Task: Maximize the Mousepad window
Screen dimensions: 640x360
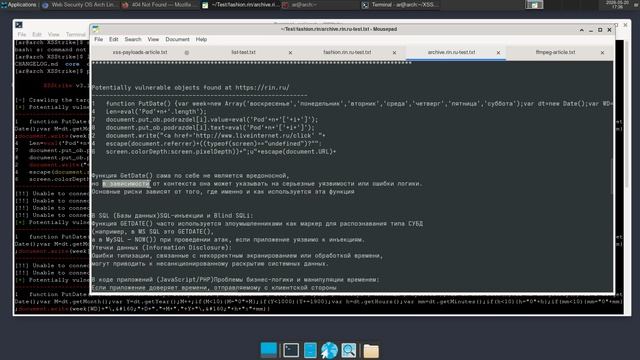Action: pyautogui.click(x=600, y=30)
